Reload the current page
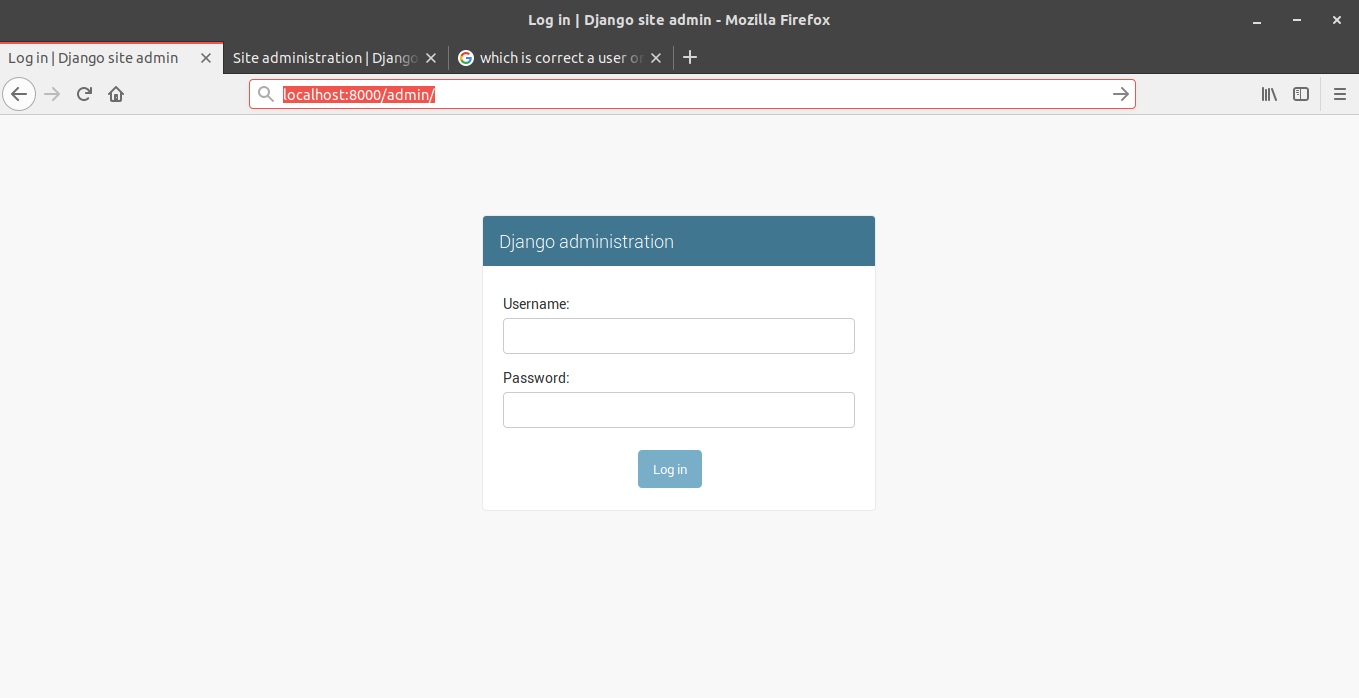Screen dimensions: 1359x698 84,94
